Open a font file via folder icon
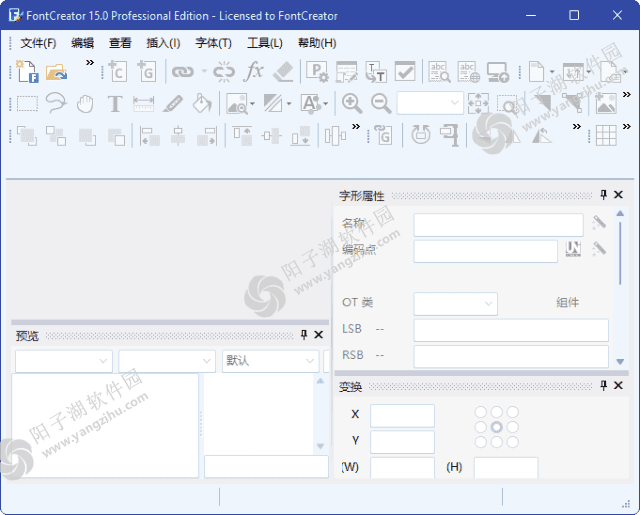640x515 pixels. pos(56,72)
